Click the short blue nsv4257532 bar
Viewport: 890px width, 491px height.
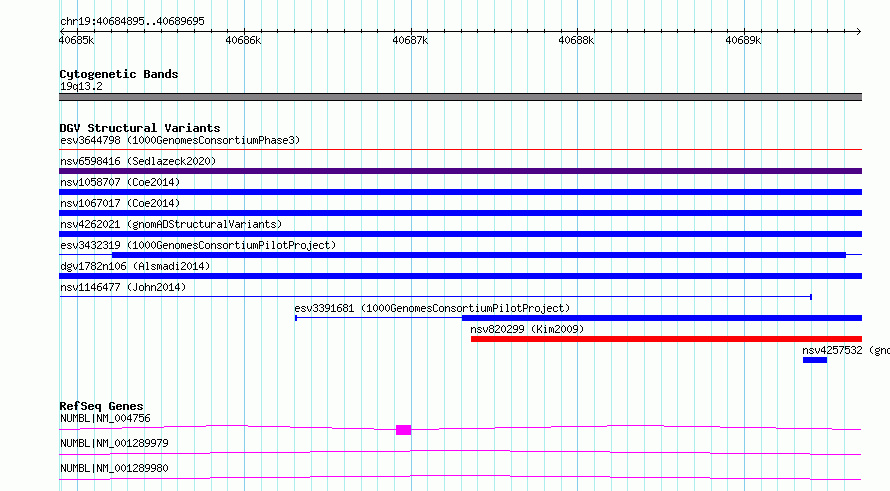pyautogui.click(x=815, y=360)
